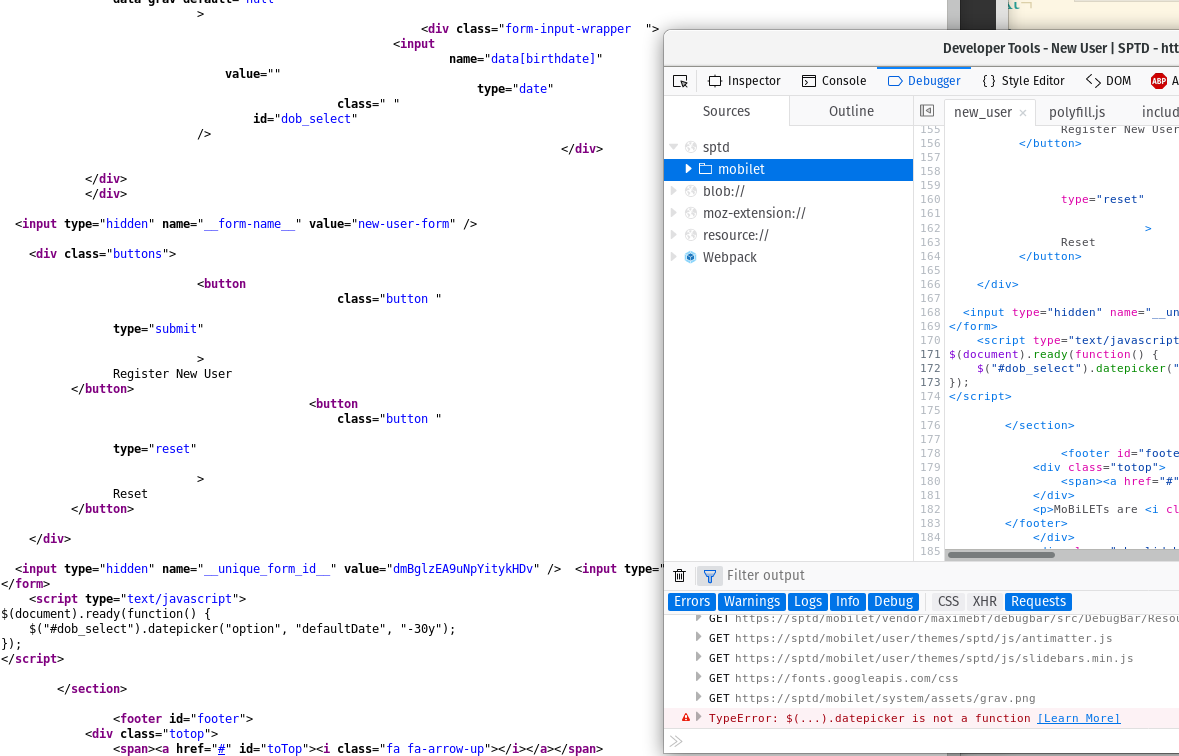This screenshot has width=1179, height=756.
Task: Select the Sources sidebar tab
Action: (726, 111)
